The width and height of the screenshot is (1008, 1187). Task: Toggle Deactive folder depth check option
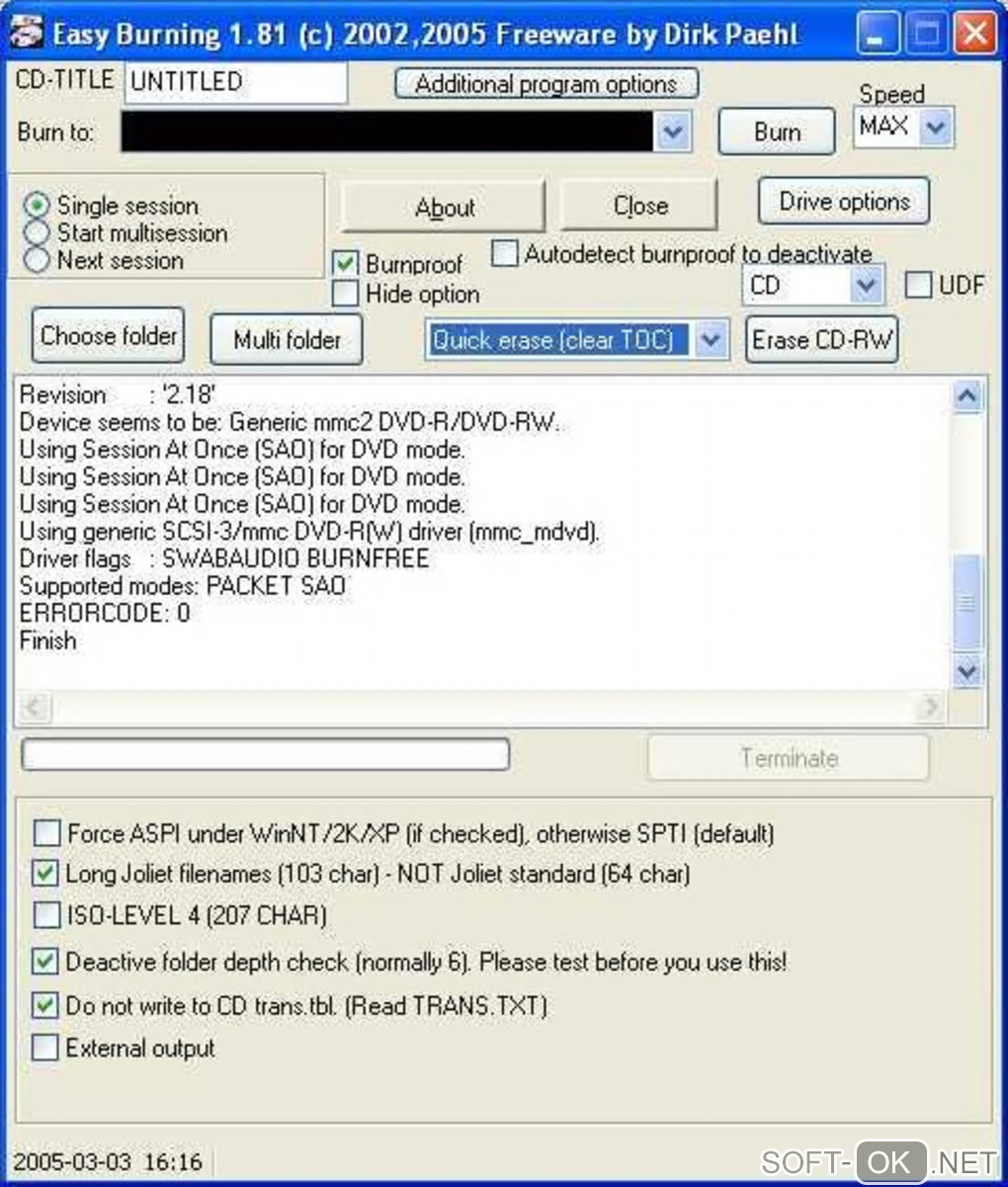[x=45, y=961]
